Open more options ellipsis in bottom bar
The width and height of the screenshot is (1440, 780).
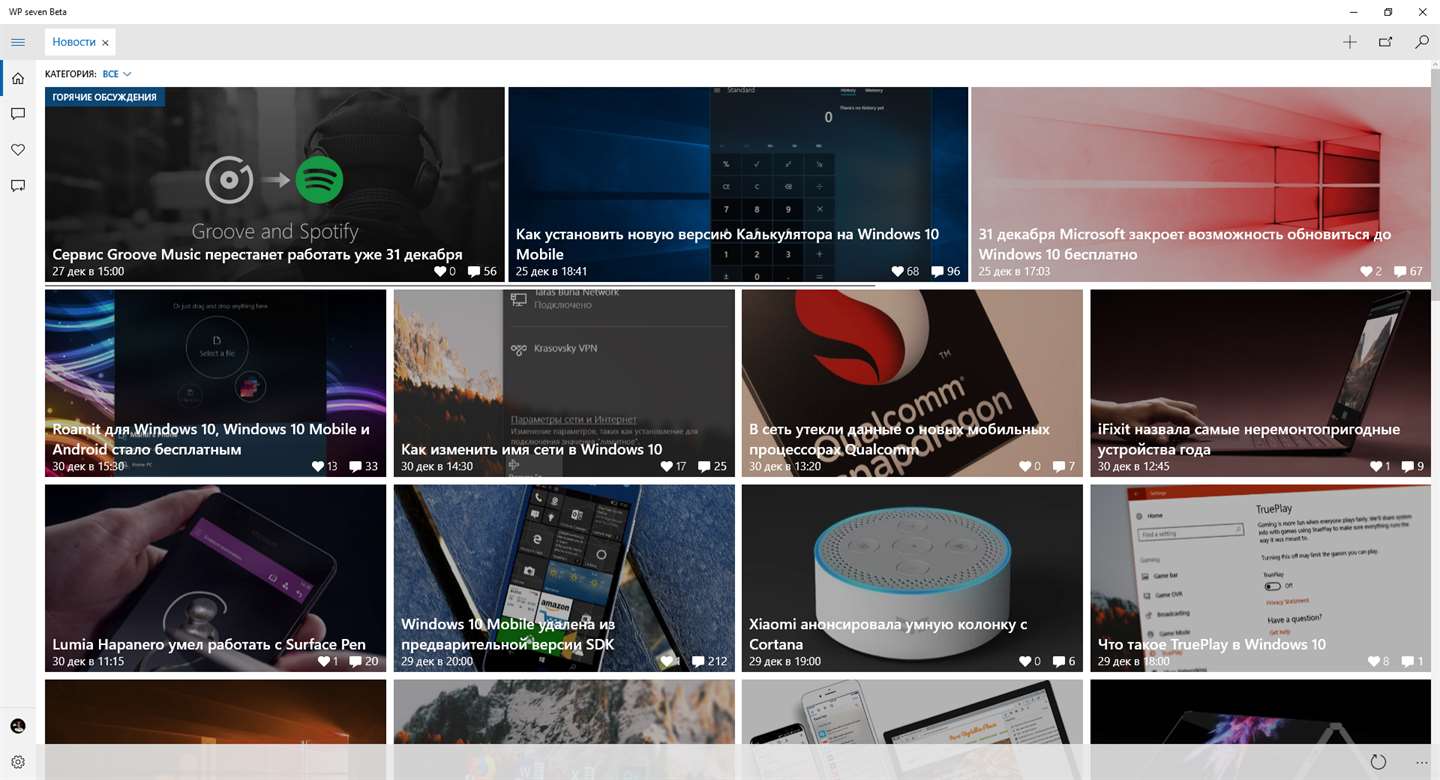tap(1422, 762)
